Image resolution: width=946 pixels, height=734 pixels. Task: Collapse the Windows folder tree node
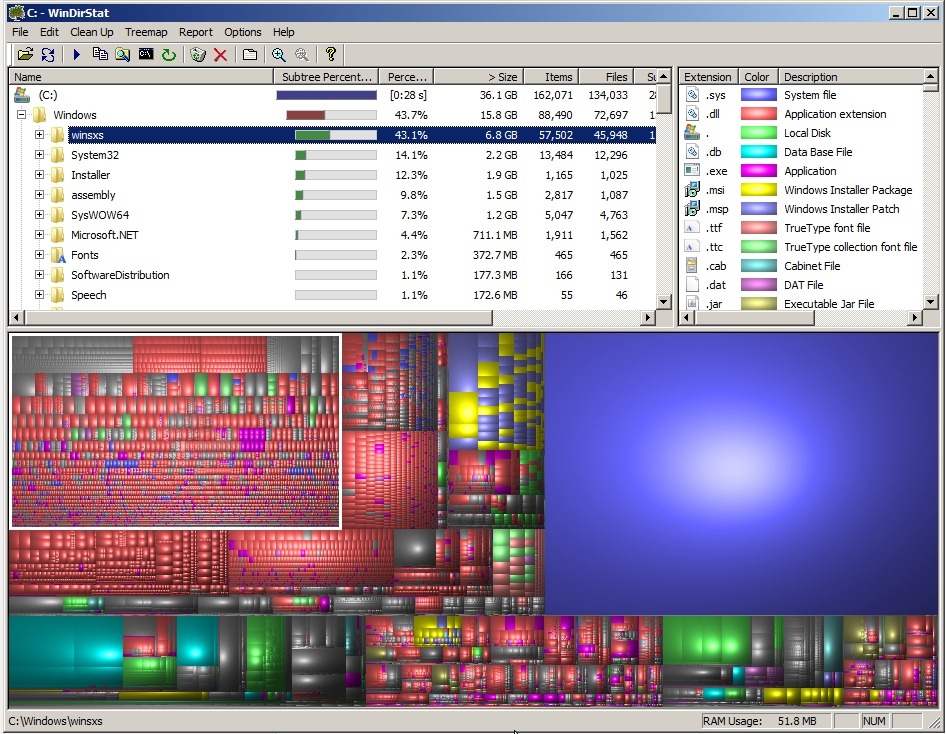pos(21,115)
